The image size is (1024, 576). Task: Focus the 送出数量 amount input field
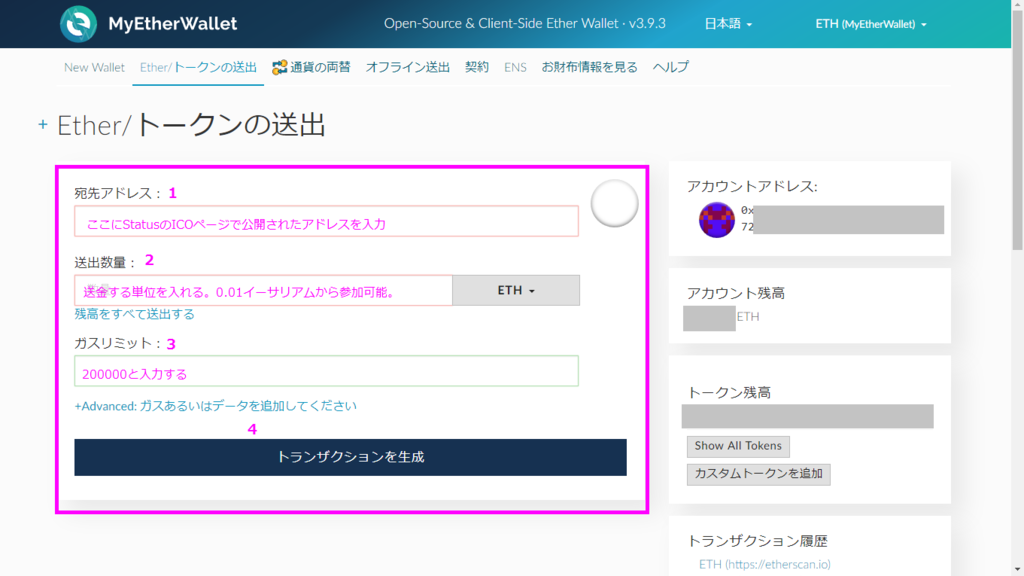(x=263, y=290)
